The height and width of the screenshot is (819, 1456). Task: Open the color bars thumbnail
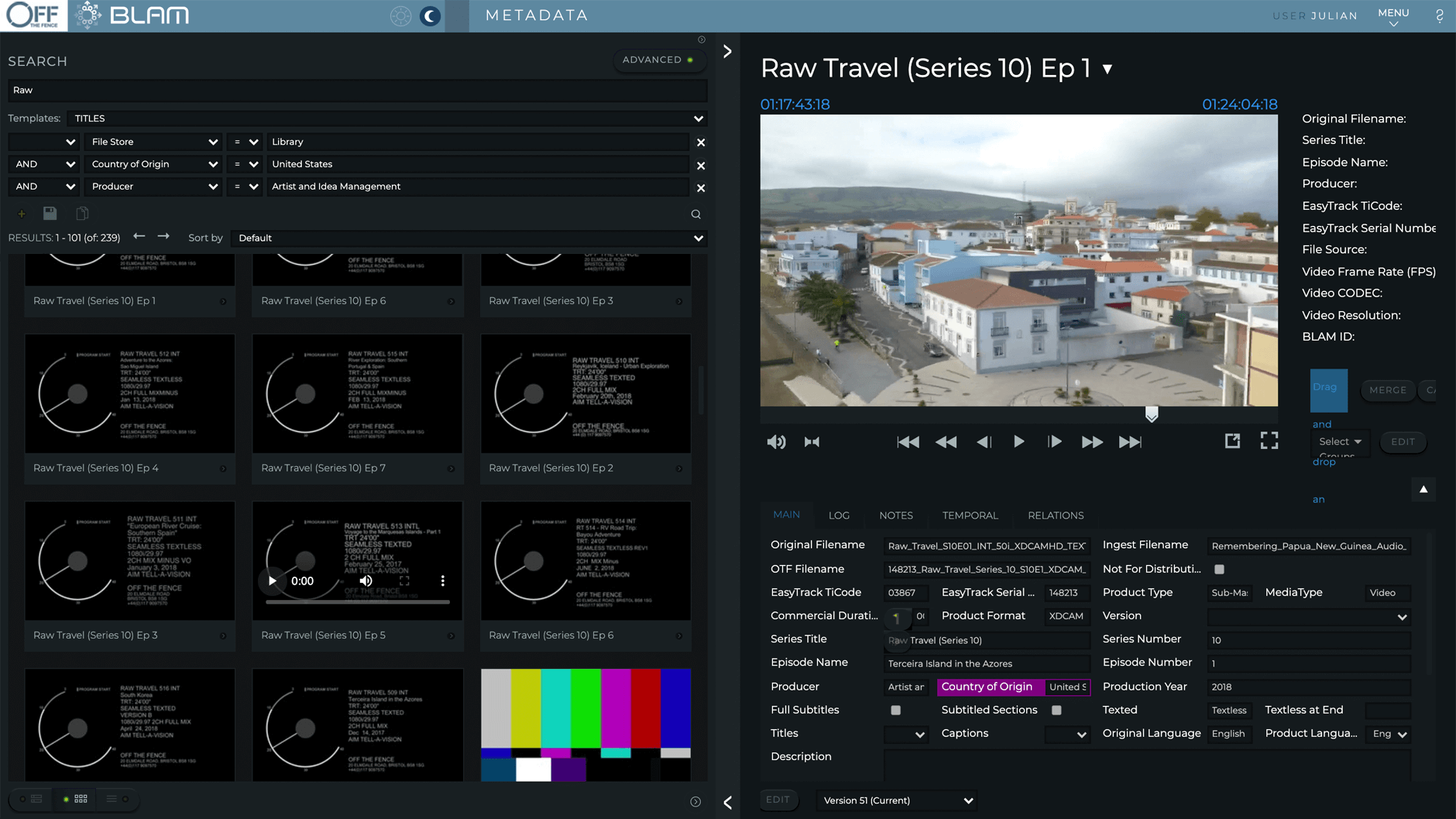(585, 725)
